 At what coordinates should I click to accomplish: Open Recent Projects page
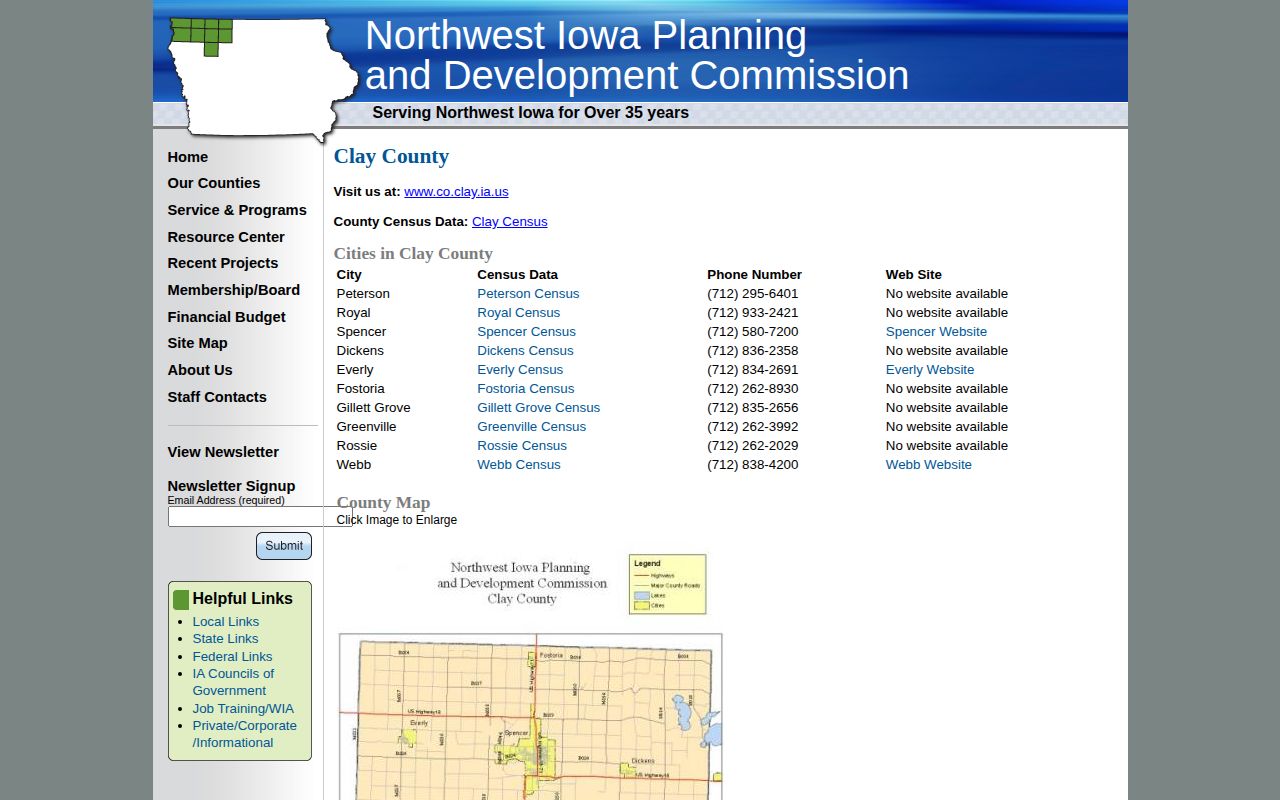pos(223,263)
